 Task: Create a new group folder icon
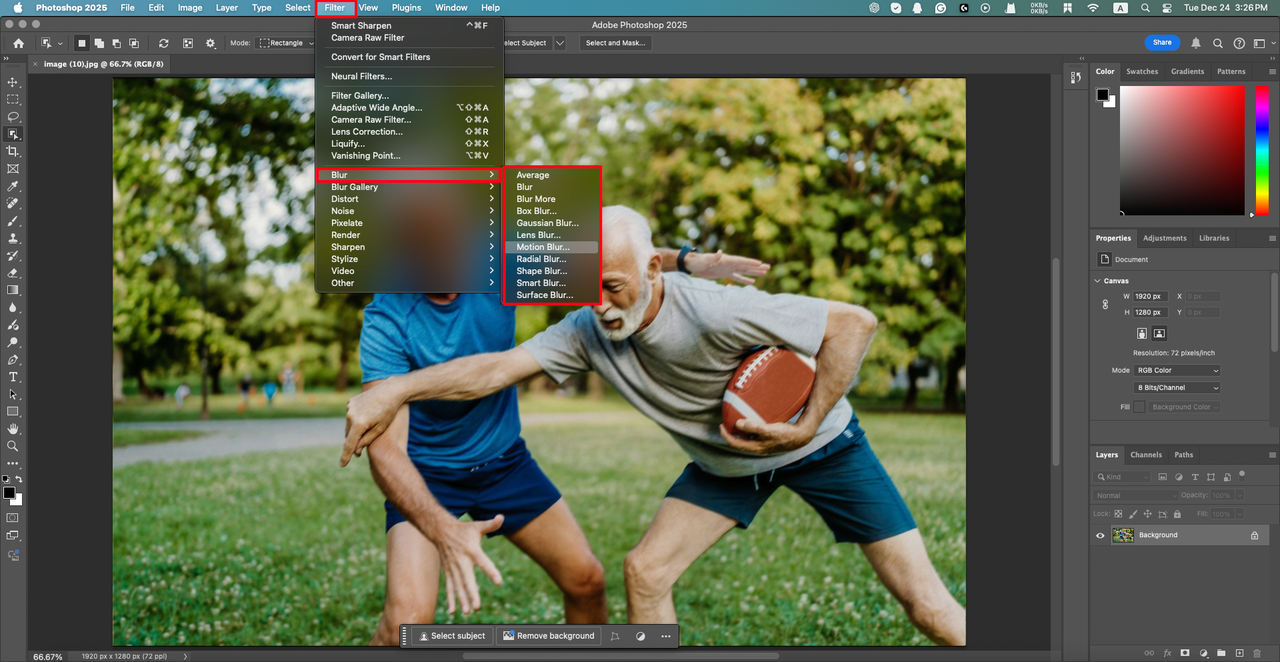coord(1219,652)
